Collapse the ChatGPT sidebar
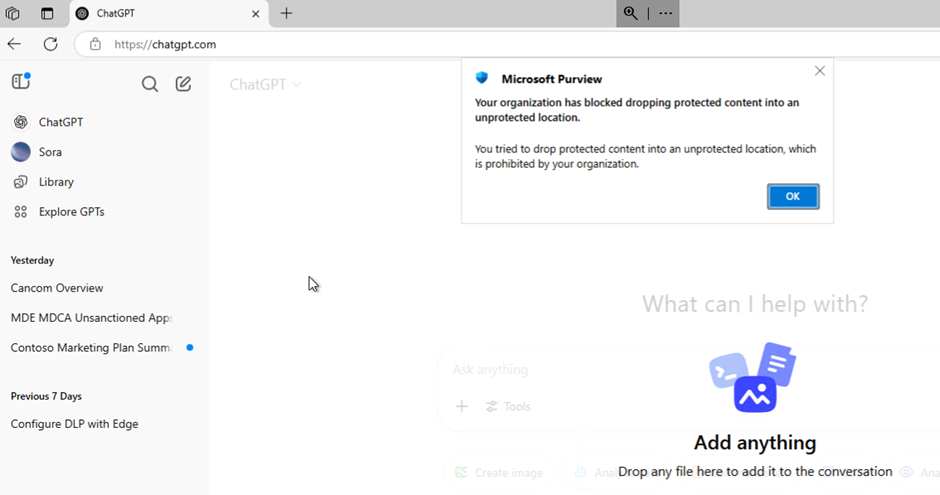940x495 pixels. click(x=21, y=81)
